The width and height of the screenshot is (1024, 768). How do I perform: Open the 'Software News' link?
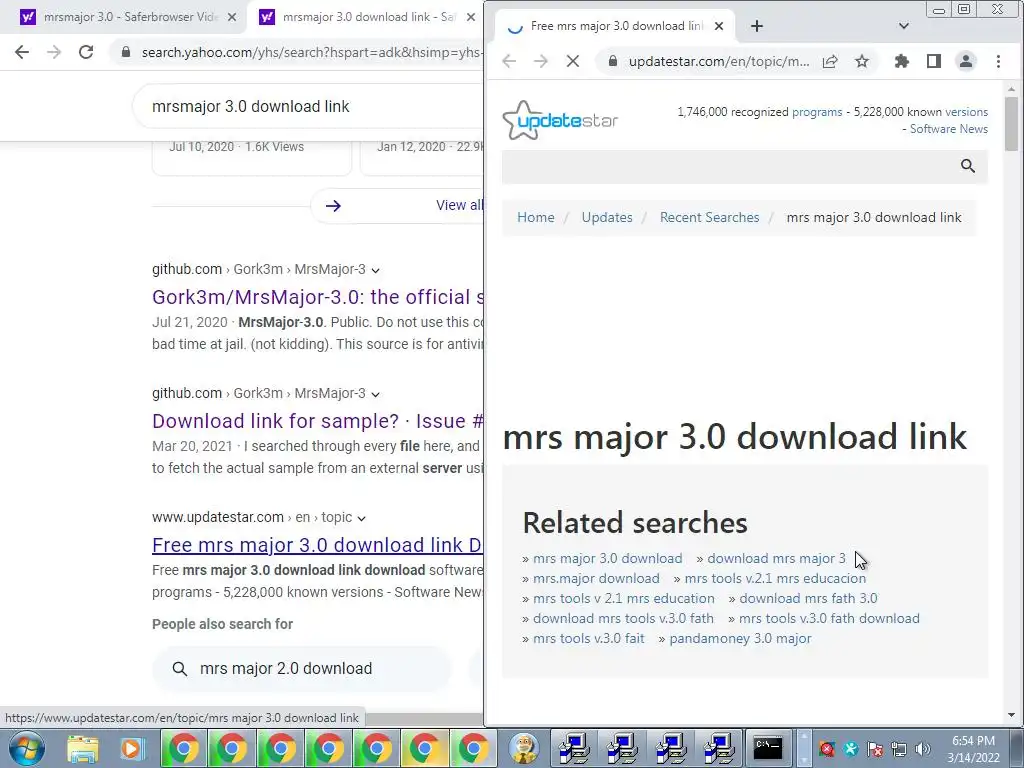948,129
